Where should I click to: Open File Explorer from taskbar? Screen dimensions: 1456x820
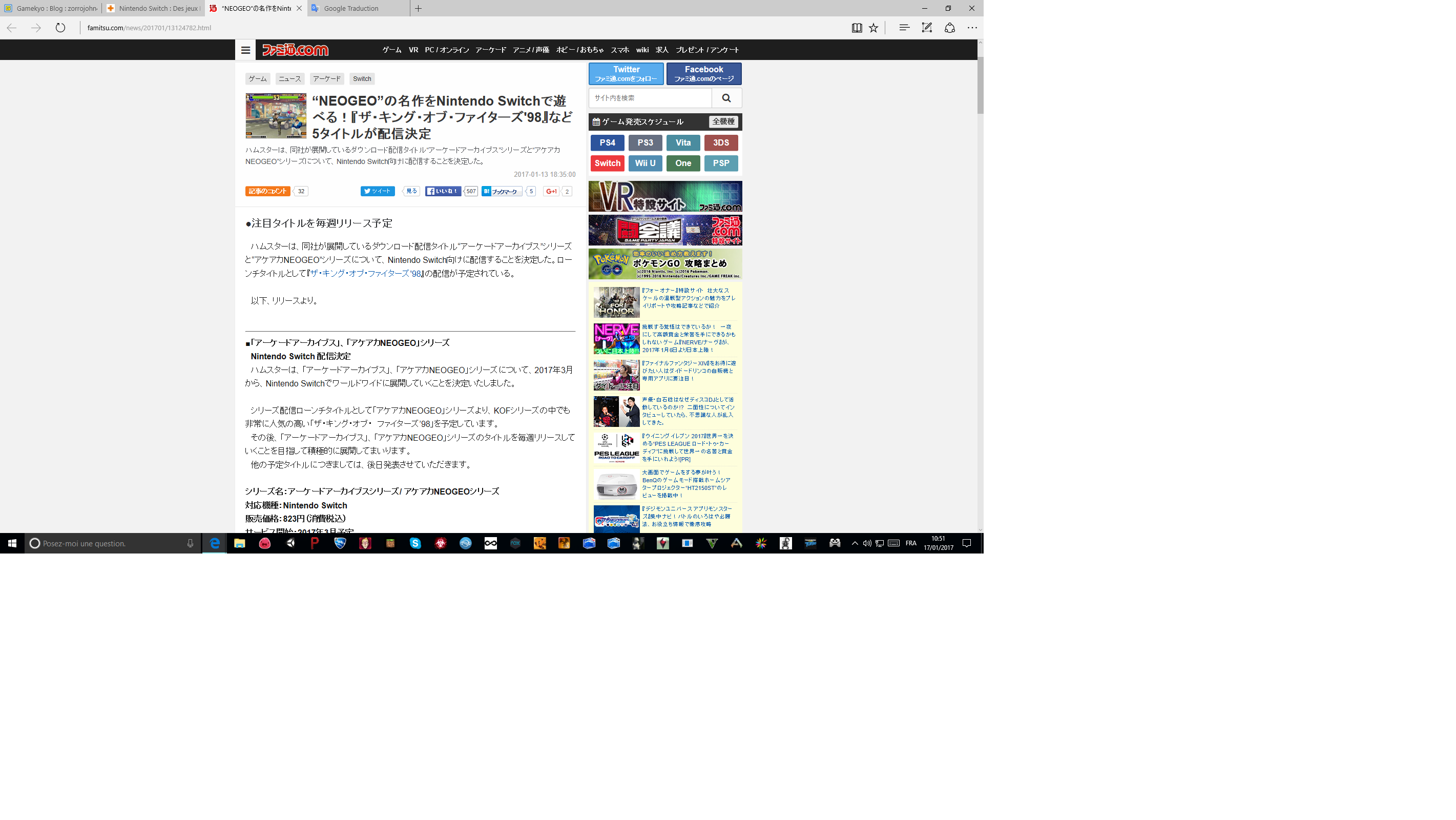240,543
